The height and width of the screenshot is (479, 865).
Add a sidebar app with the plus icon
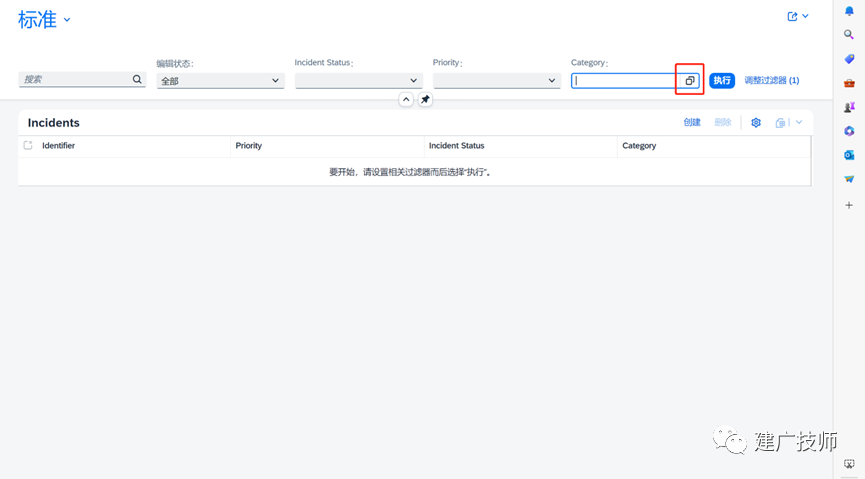pos(849,205)
